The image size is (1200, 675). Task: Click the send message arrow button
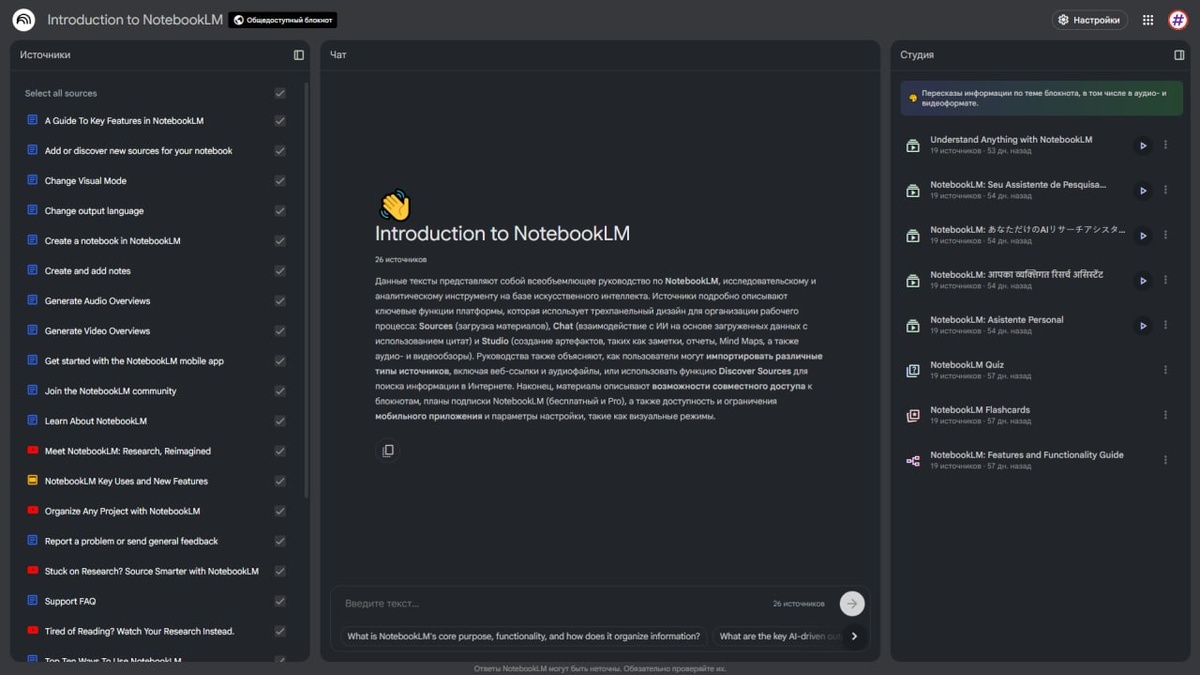(x=852, y=603)
